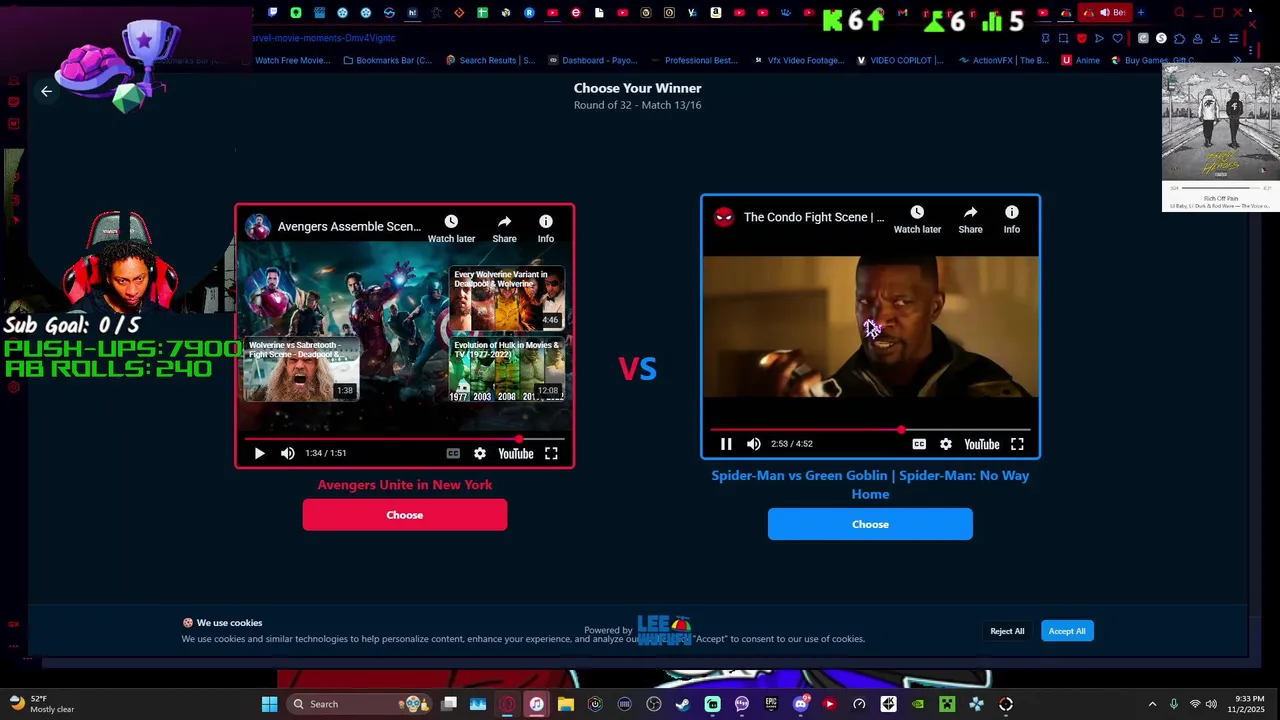This screenshot has width=1280, height=720.
Task: Click the browser address bar URL
Action: coord(324,38)
